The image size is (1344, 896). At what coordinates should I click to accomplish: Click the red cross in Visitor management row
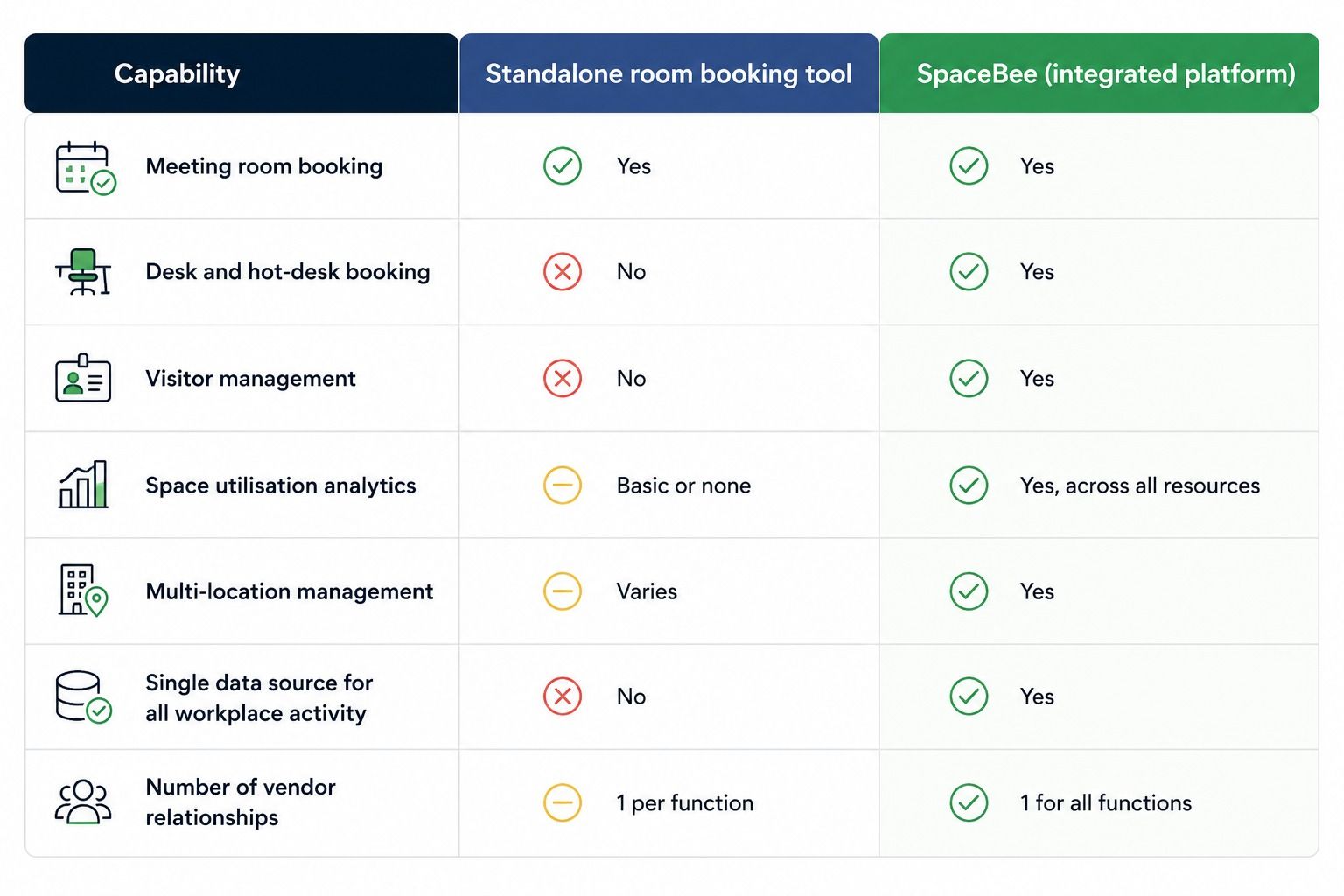563,378
